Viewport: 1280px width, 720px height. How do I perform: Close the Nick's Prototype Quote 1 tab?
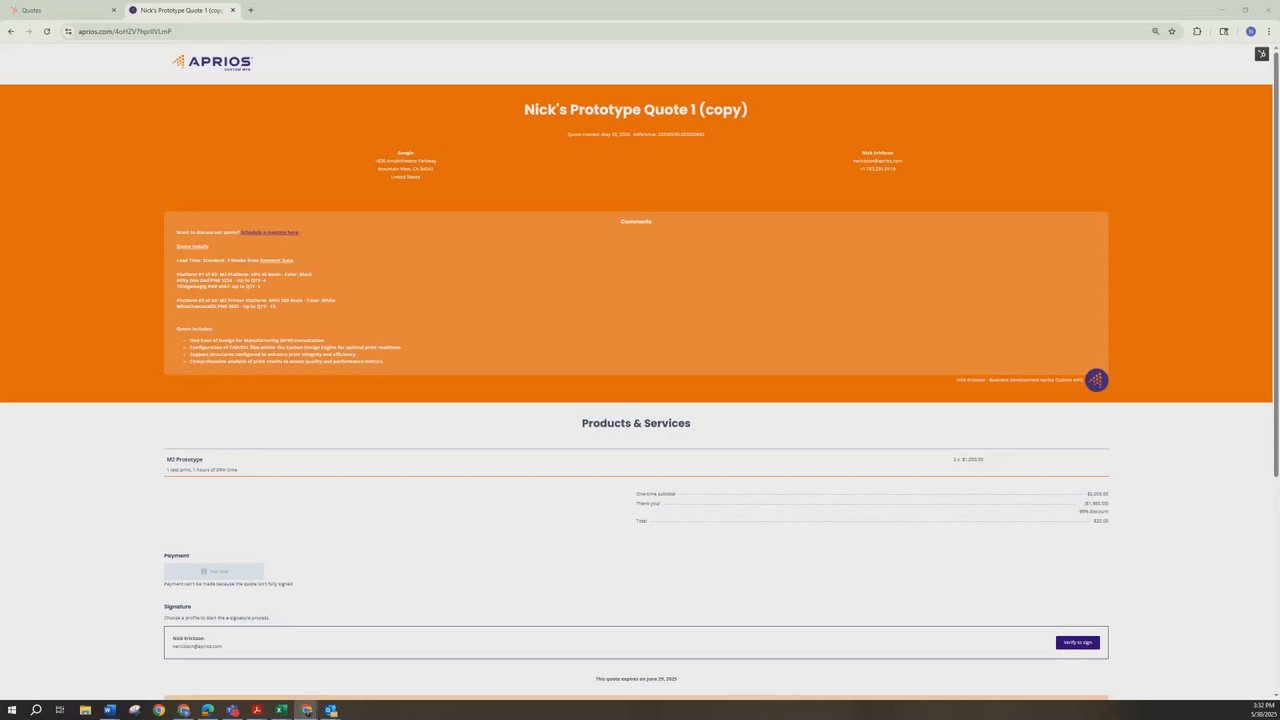(x=233, y=10)
